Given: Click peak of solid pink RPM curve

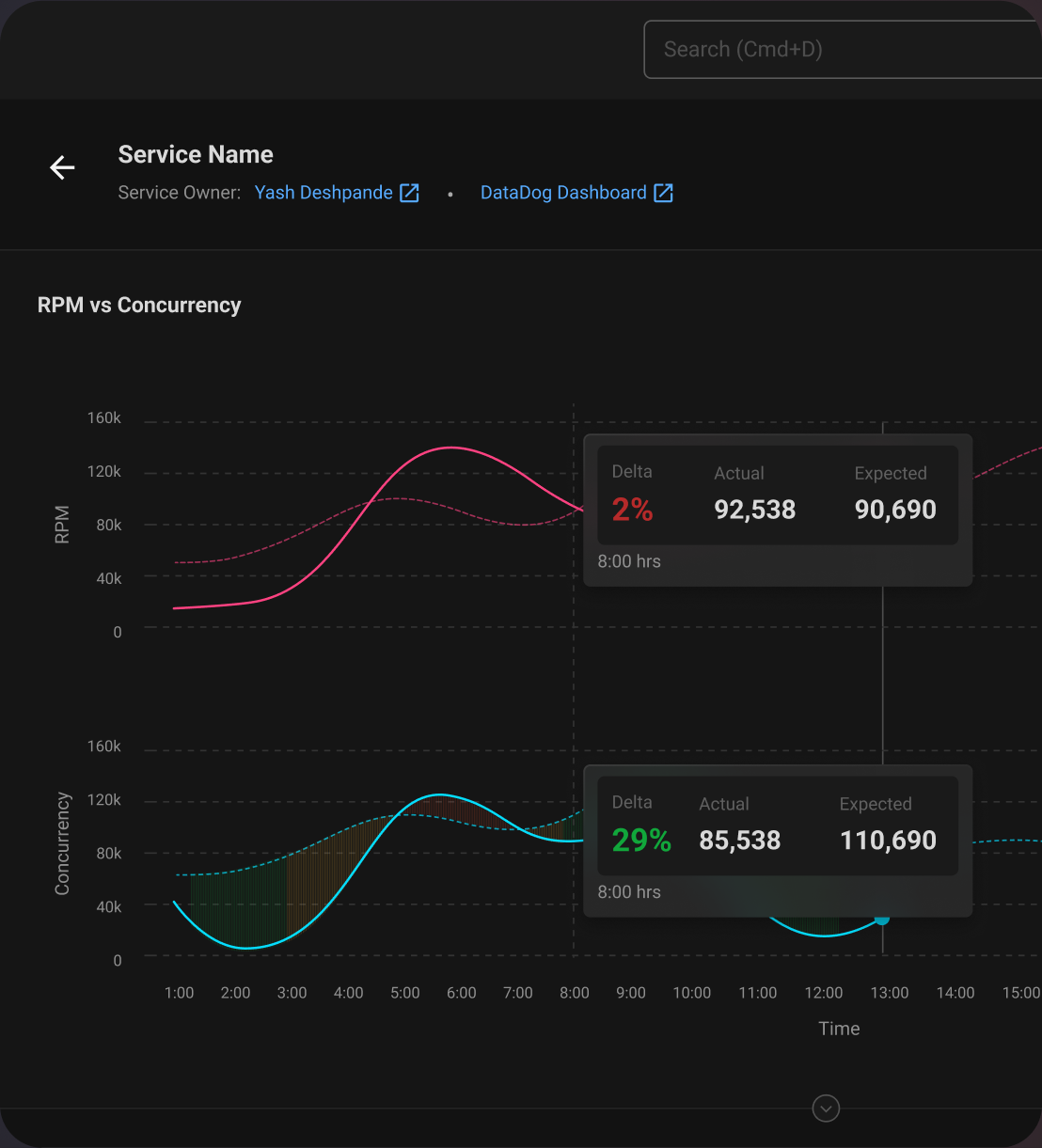Looking at the screenshot, I should click(x=451, y=448).
